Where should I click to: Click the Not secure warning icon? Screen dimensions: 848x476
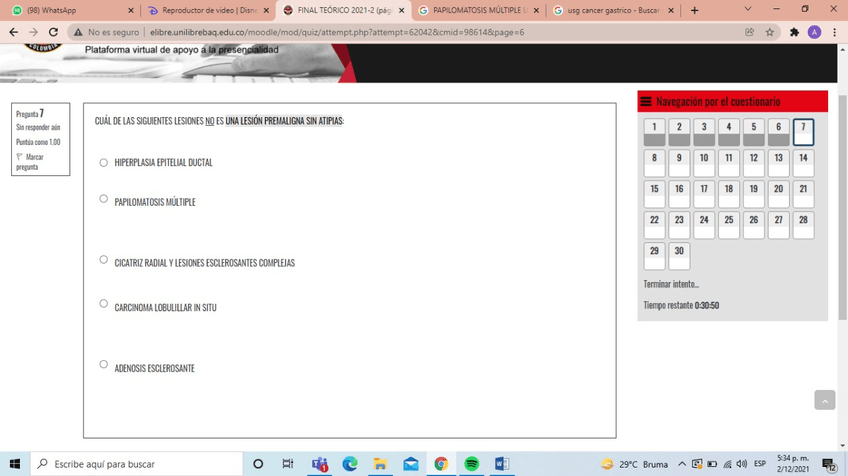coord(78,32)
